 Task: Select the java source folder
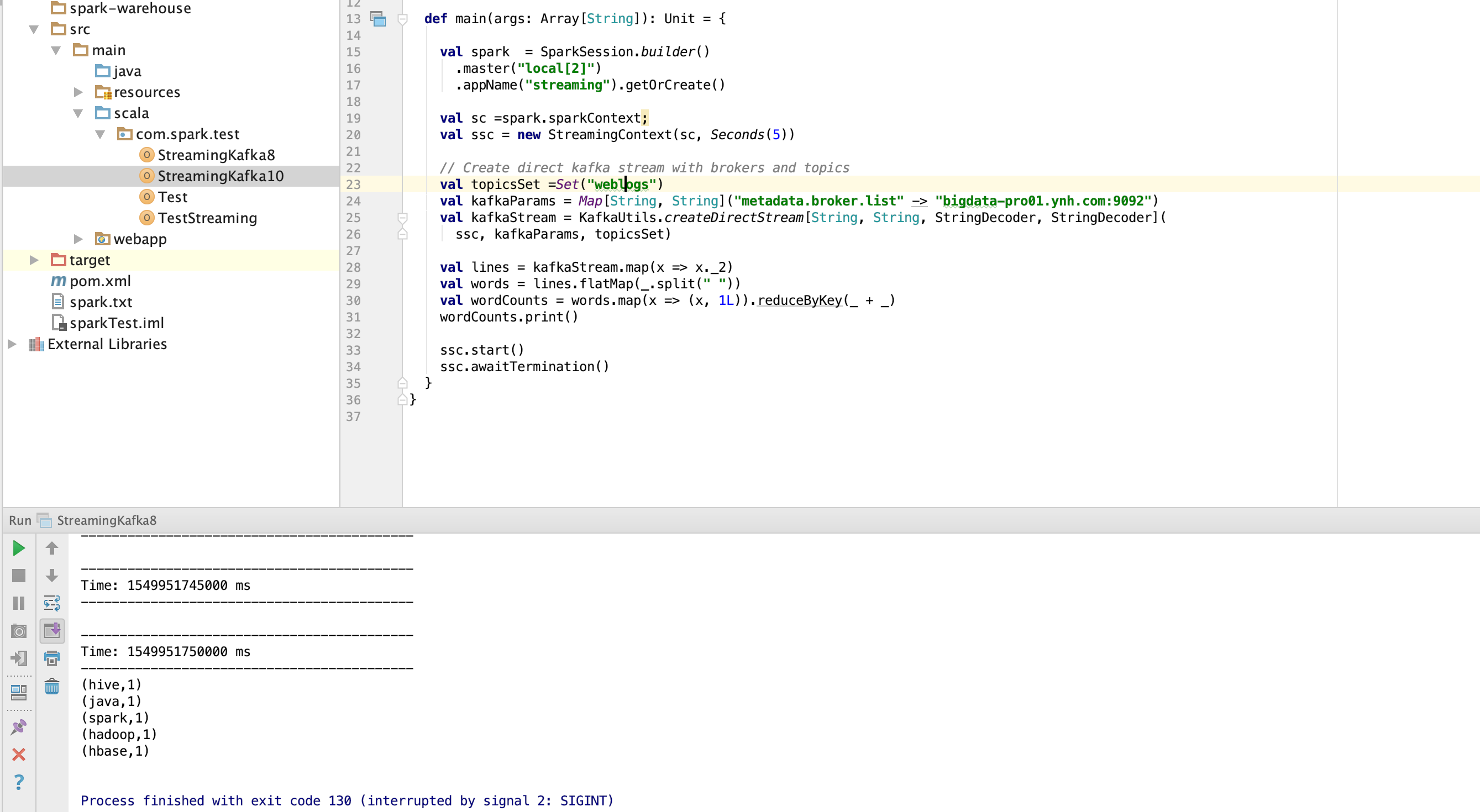(x=118, y=71)
